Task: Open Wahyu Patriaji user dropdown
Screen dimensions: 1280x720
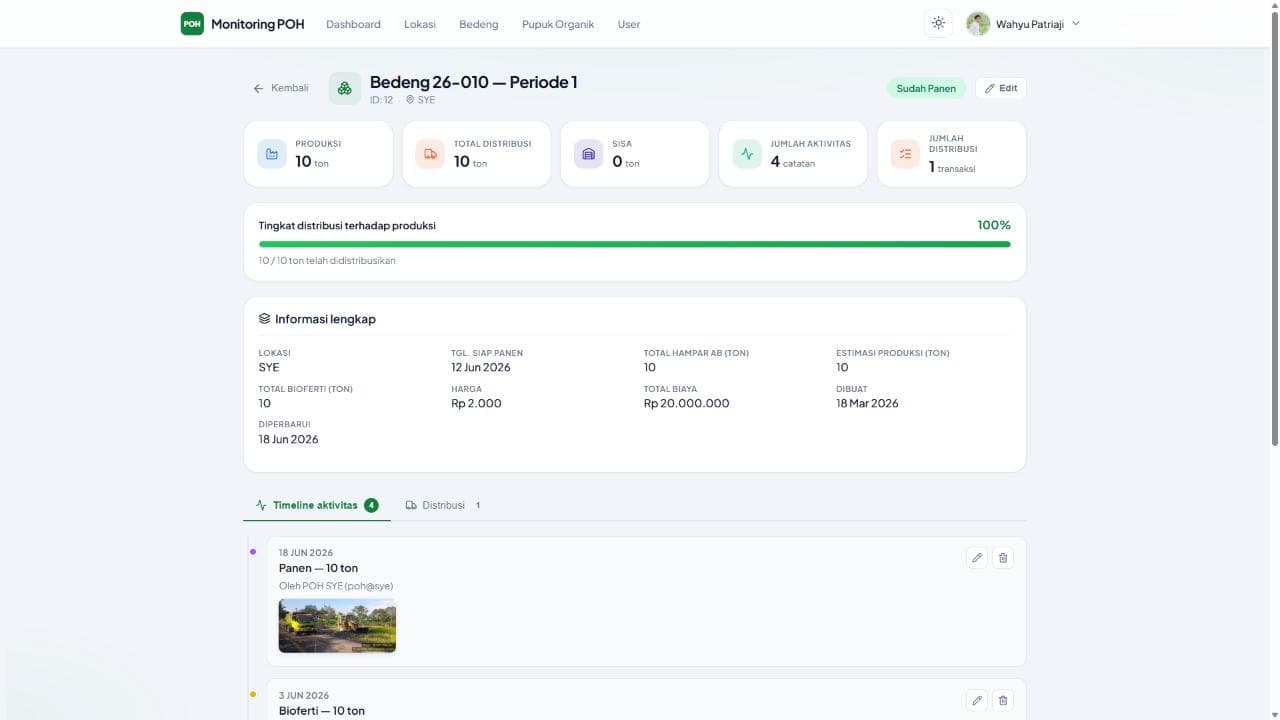Action: pos(1023,24)
